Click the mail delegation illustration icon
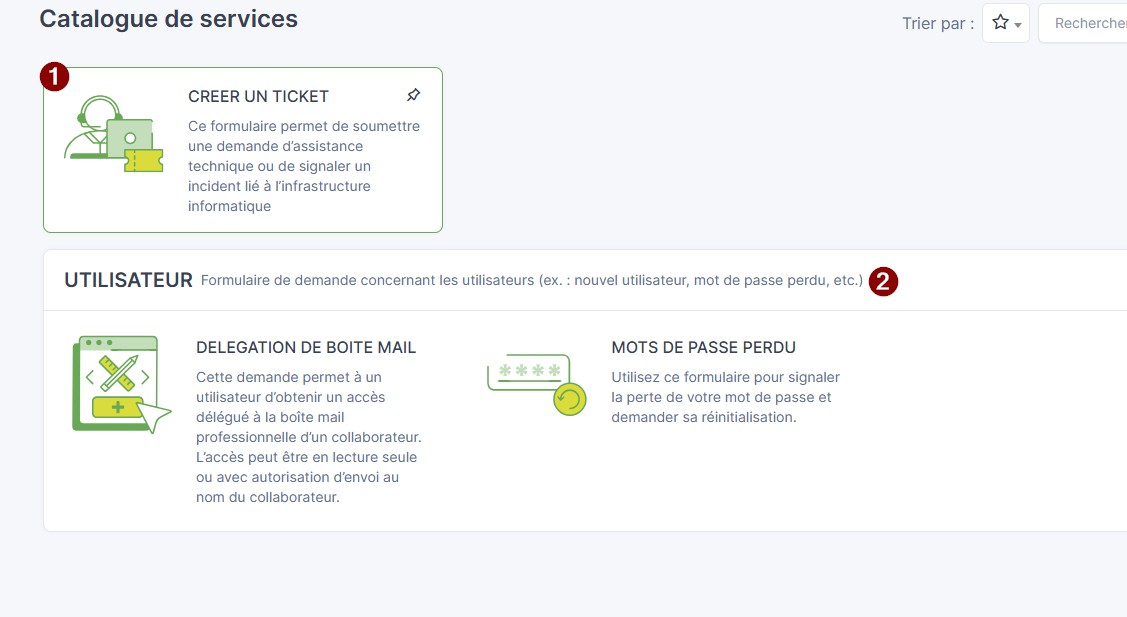Viewport: 1127px width, 617px height. pyautogui.click(x=120, y=383)
